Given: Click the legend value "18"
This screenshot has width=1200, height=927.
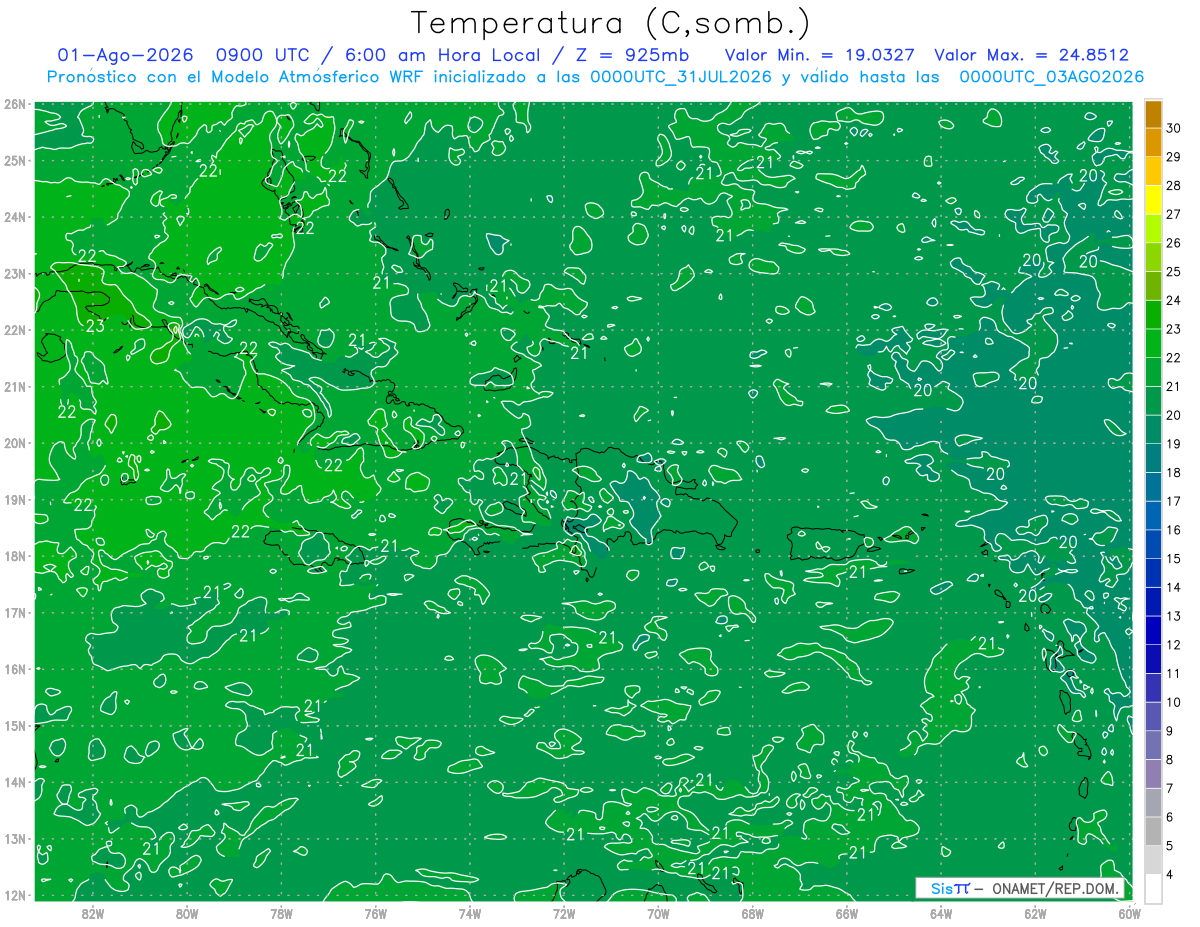Looking at the screenshot, I should (x=1173, y=473).
